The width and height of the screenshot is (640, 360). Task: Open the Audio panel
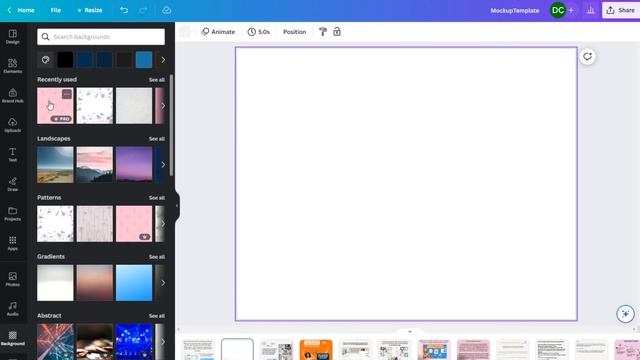click(13, 309)
